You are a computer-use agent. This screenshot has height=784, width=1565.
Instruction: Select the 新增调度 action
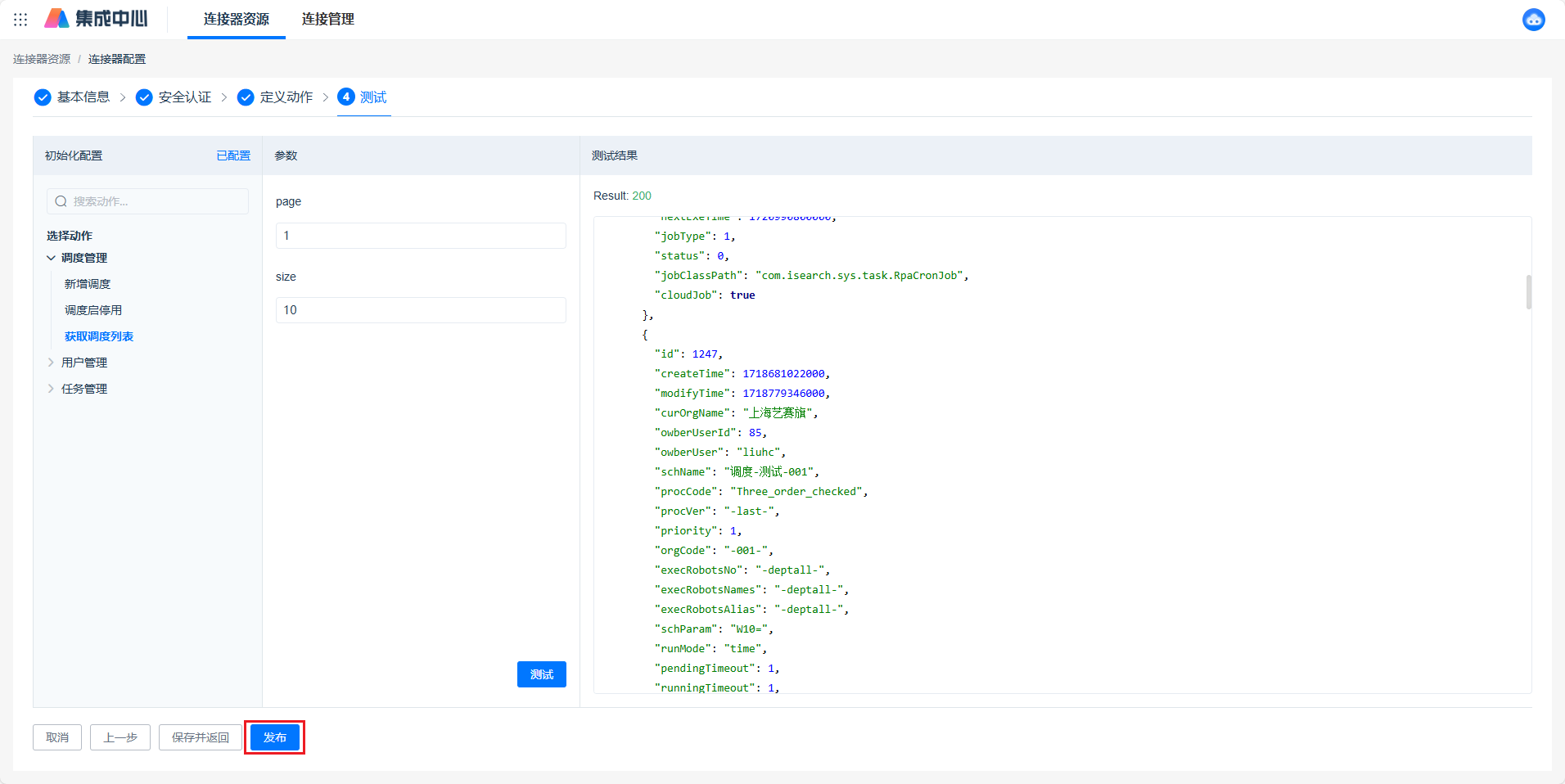[x=88, y=284]
